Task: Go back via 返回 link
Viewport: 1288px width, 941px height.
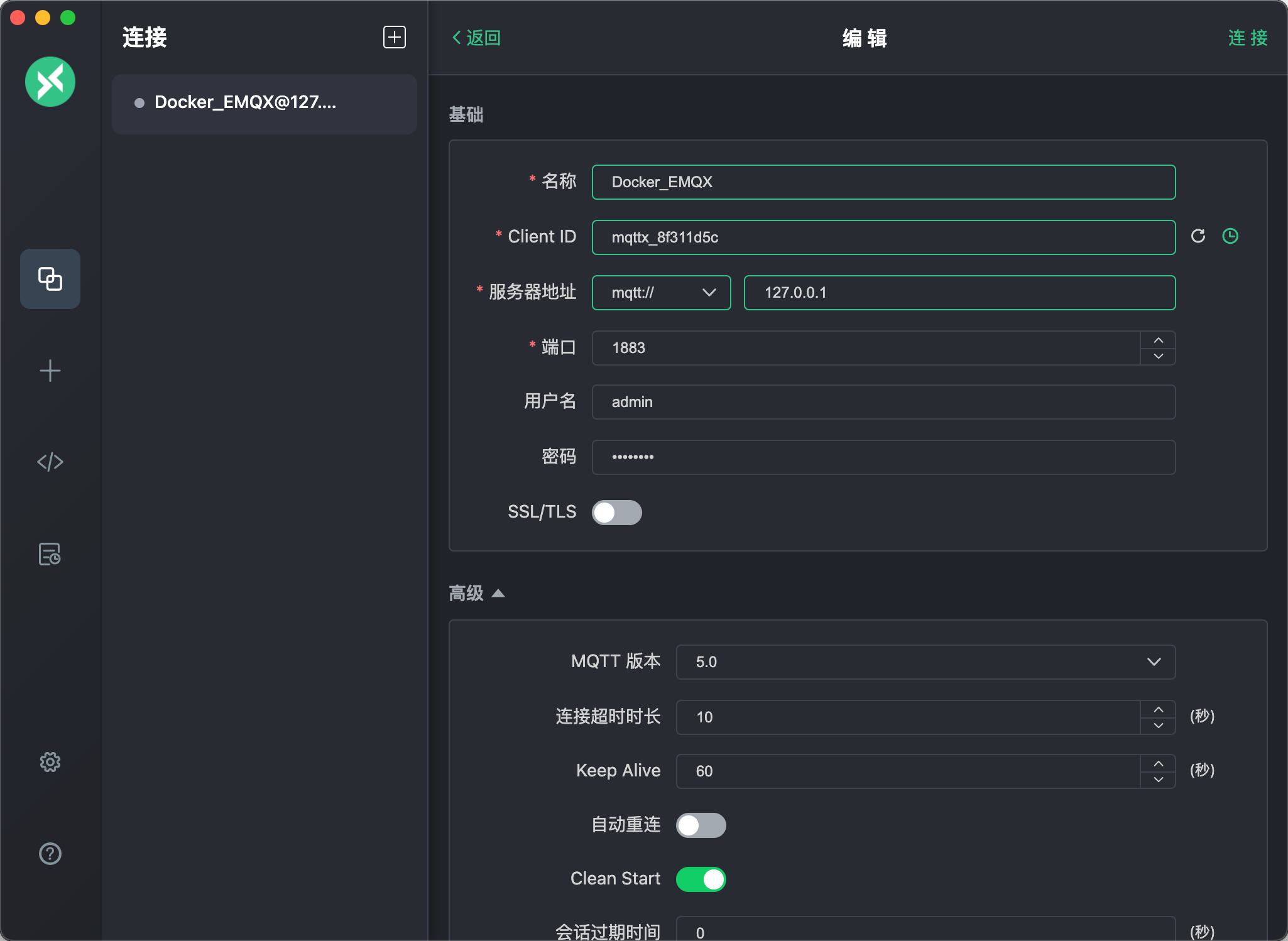Action: tap(476, 38)
